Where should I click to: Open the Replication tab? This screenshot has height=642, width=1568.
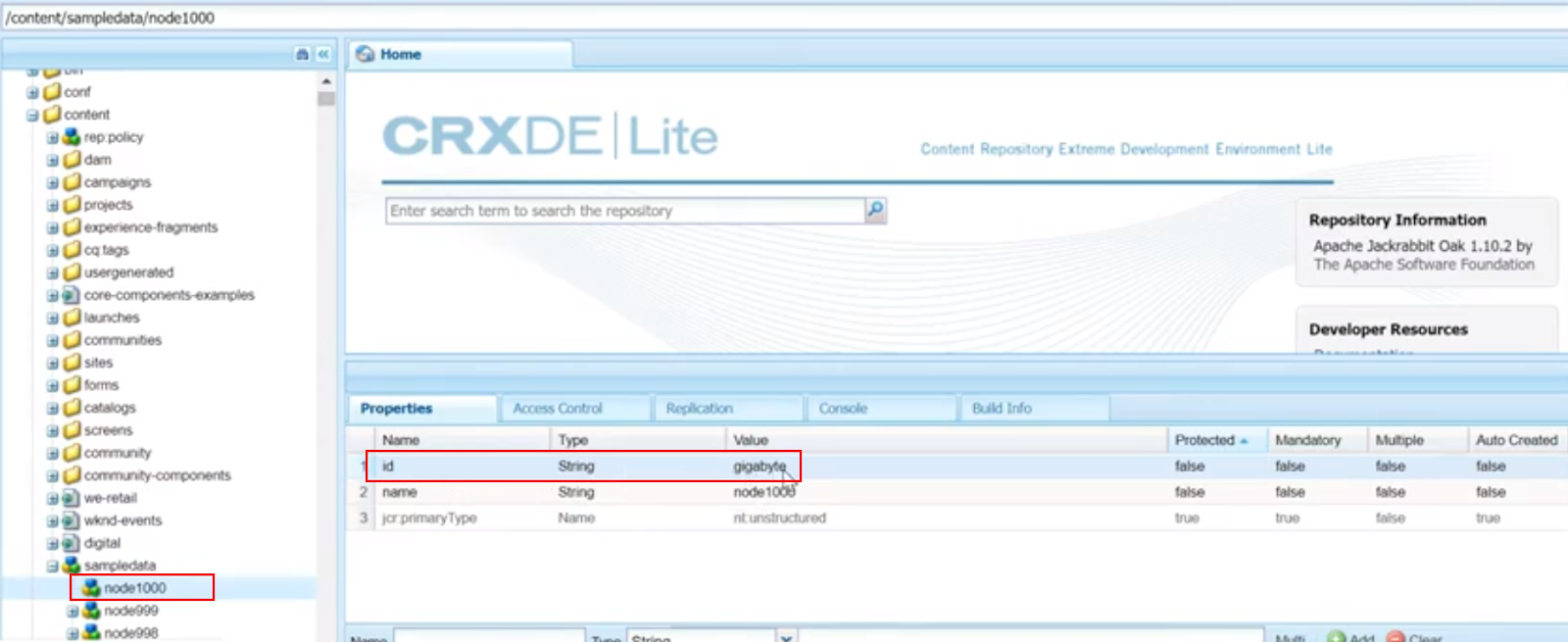click(728, 408)
